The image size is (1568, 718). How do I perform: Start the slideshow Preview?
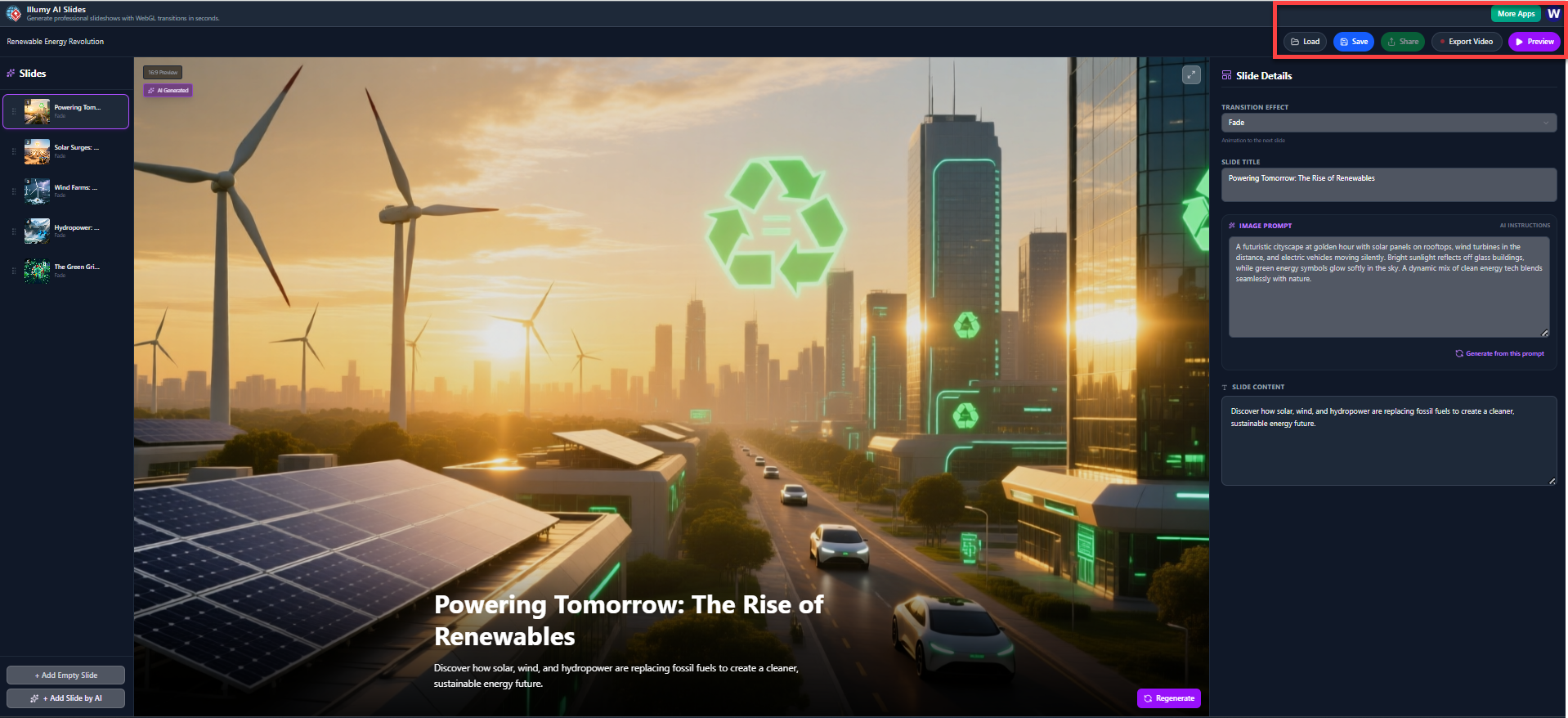[1534, 42]
